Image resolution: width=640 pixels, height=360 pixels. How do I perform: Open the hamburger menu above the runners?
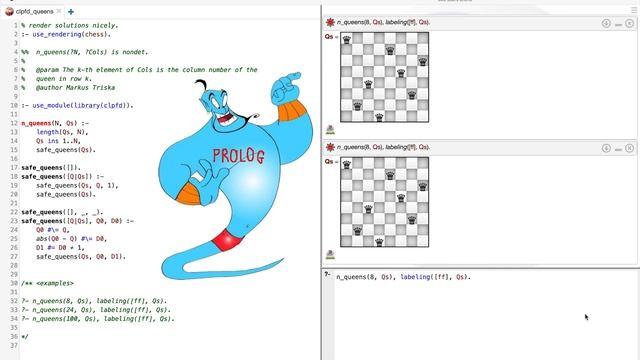[634, 10]
